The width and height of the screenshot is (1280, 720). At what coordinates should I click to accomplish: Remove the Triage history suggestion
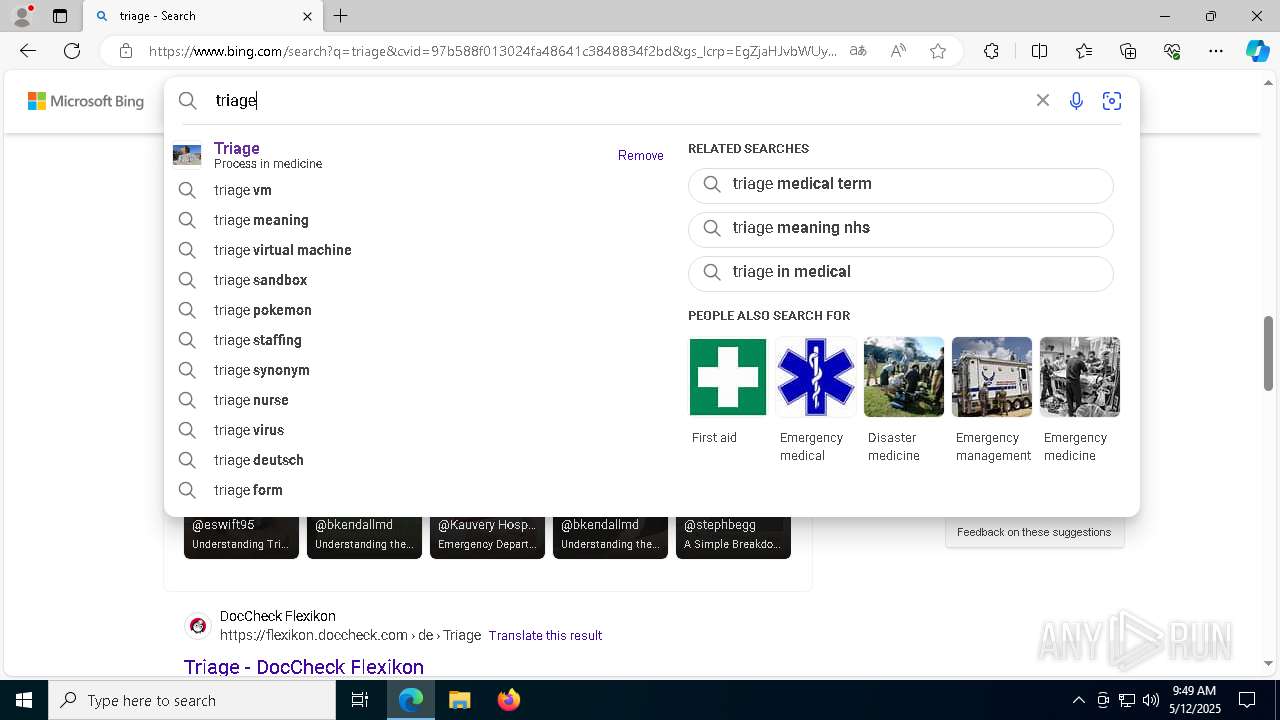pyautogui.click(x=641, y=155)
